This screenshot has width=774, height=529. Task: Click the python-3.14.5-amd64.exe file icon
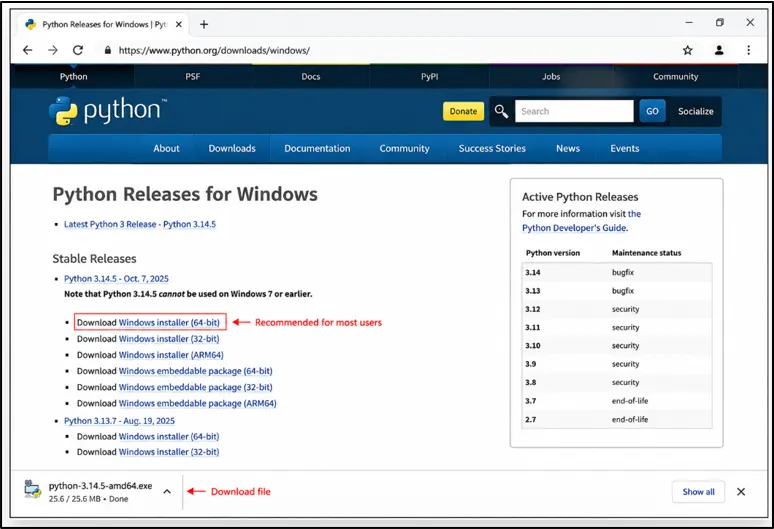point(33,489)
